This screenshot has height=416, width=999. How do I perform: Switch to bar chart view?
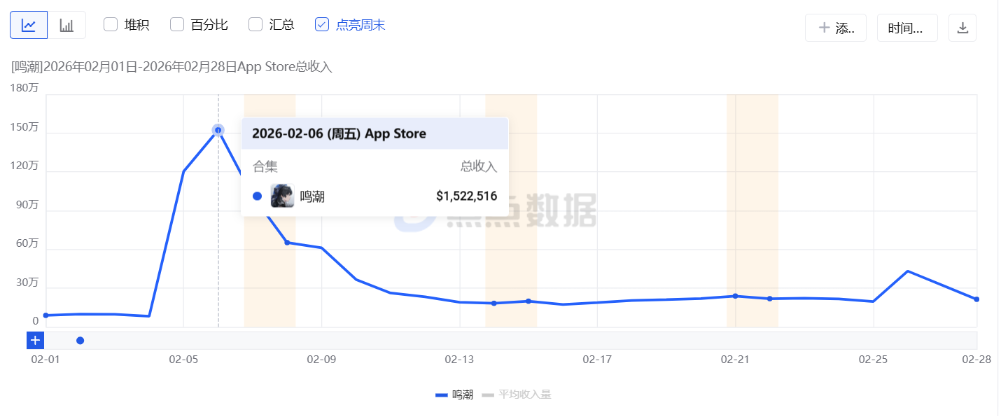pos(67,25)
